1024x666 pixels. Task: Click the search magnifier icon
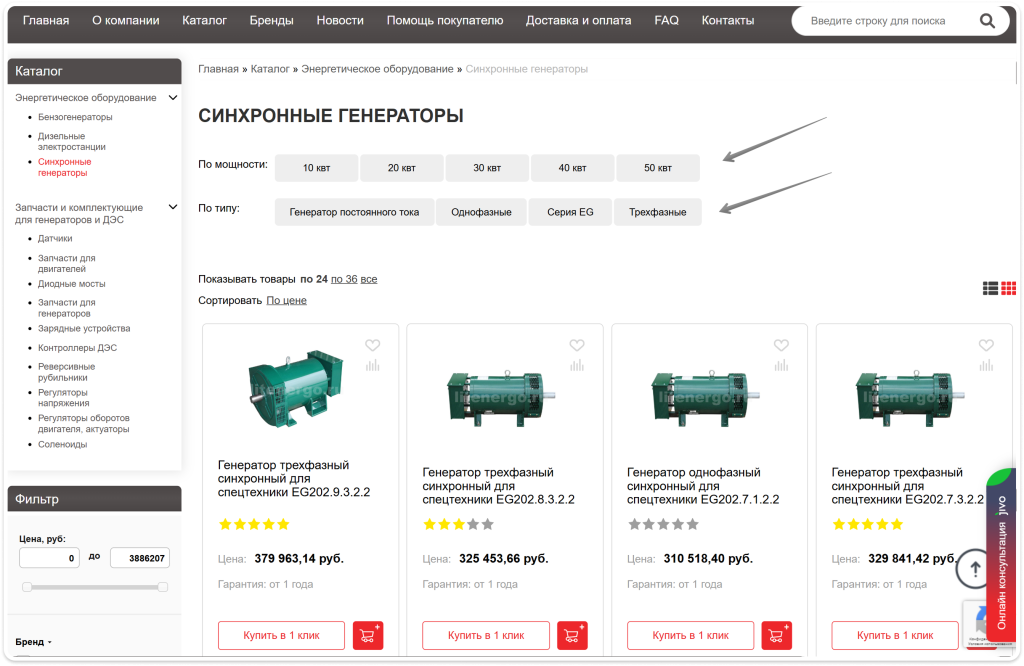987,21
